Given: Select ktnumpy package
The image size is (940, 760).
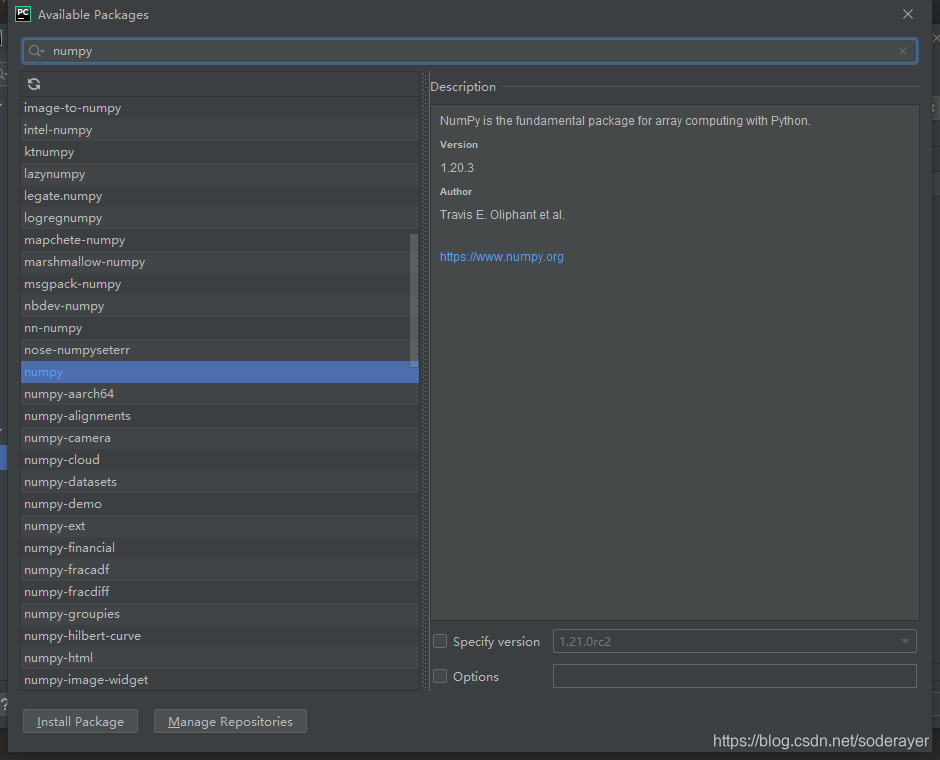Looking at the screenshot, I should coord(219,152).
